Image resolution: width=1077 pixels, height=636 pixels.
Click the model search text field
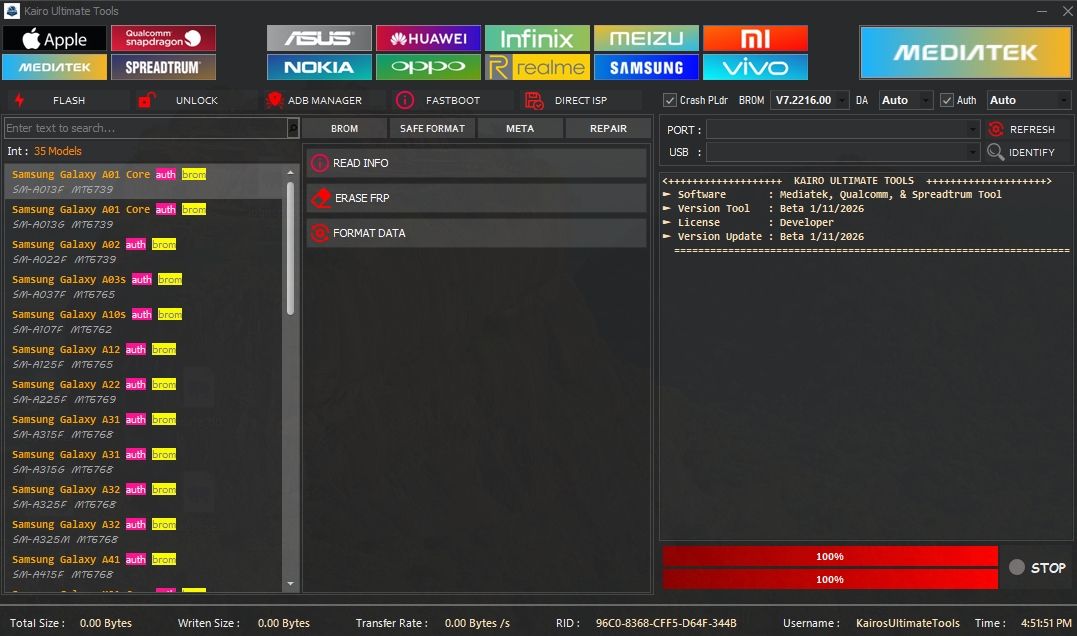click(x=145, y=128)
